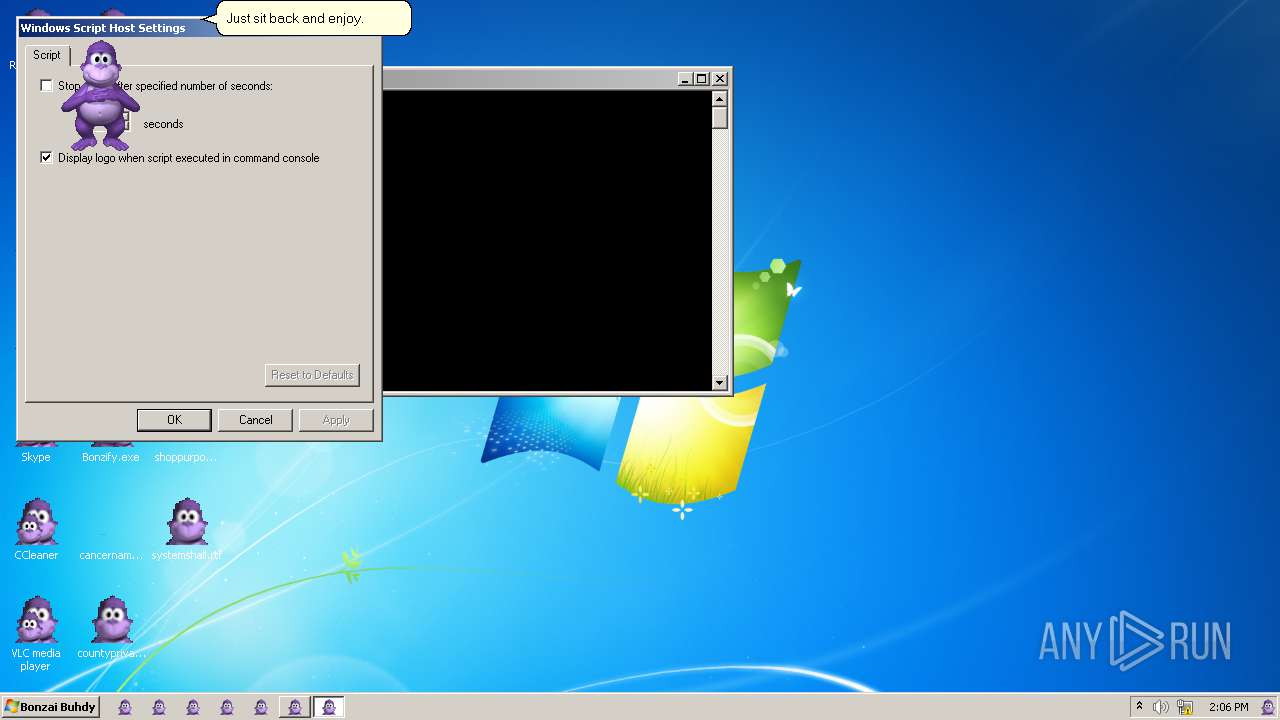This screenshot has height=720, width=1280.
Task: Click the Bonzi Buddy gorilla character
Action: coord(100,96)
